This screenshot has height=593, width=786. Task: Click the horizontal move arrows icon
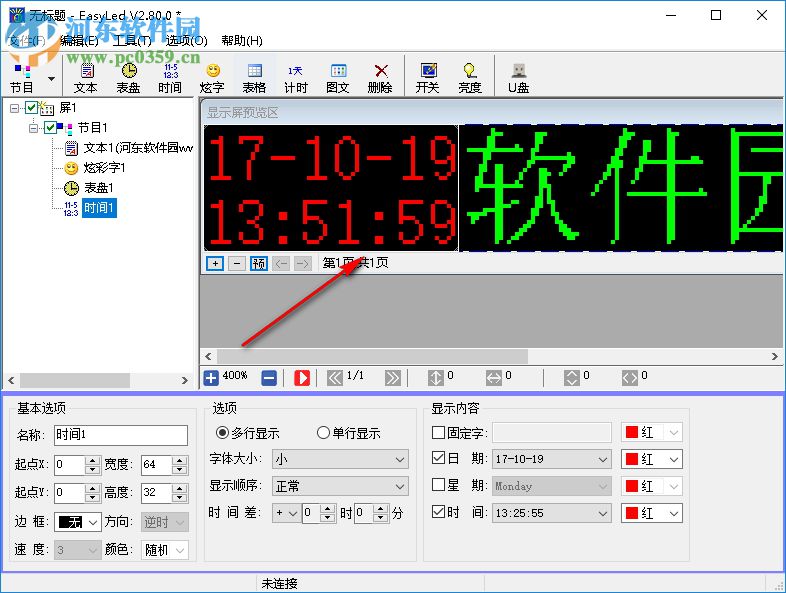pyautogui.click(x=494, y=377)
